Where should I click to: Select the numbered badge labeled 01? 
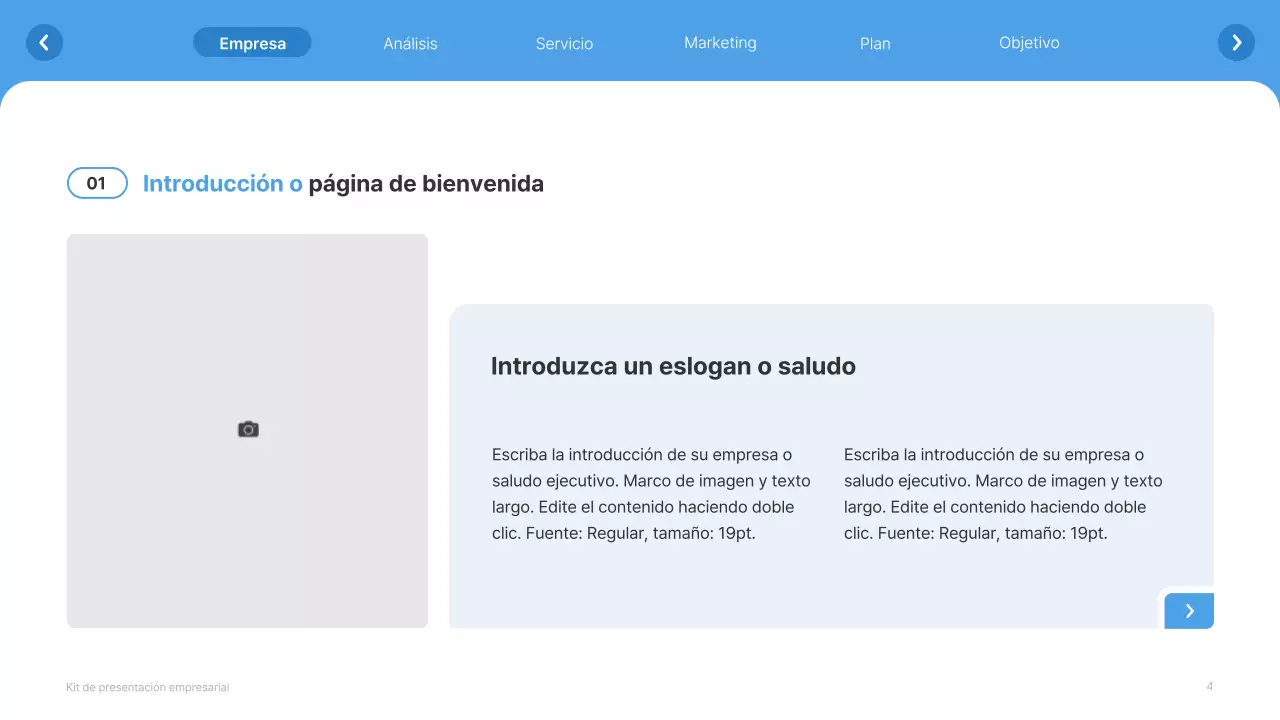point(97,183)
